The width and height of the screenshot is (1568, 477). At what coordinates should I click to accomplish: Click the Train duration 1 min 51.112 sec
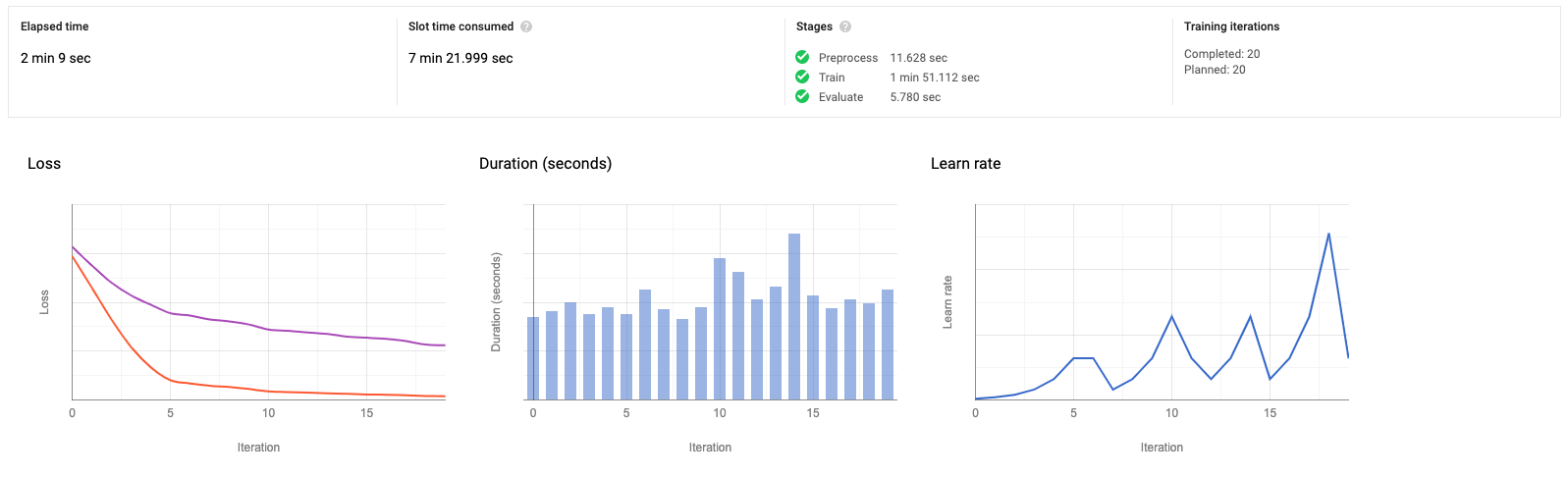[x=935, y=78]
